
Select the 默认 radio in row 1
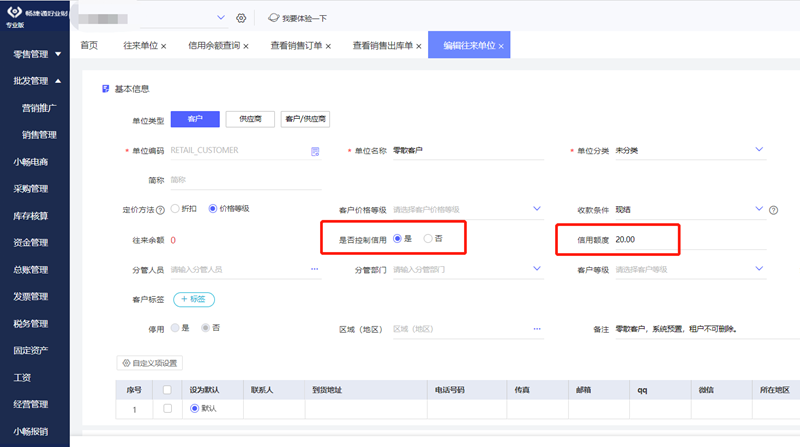194,408
